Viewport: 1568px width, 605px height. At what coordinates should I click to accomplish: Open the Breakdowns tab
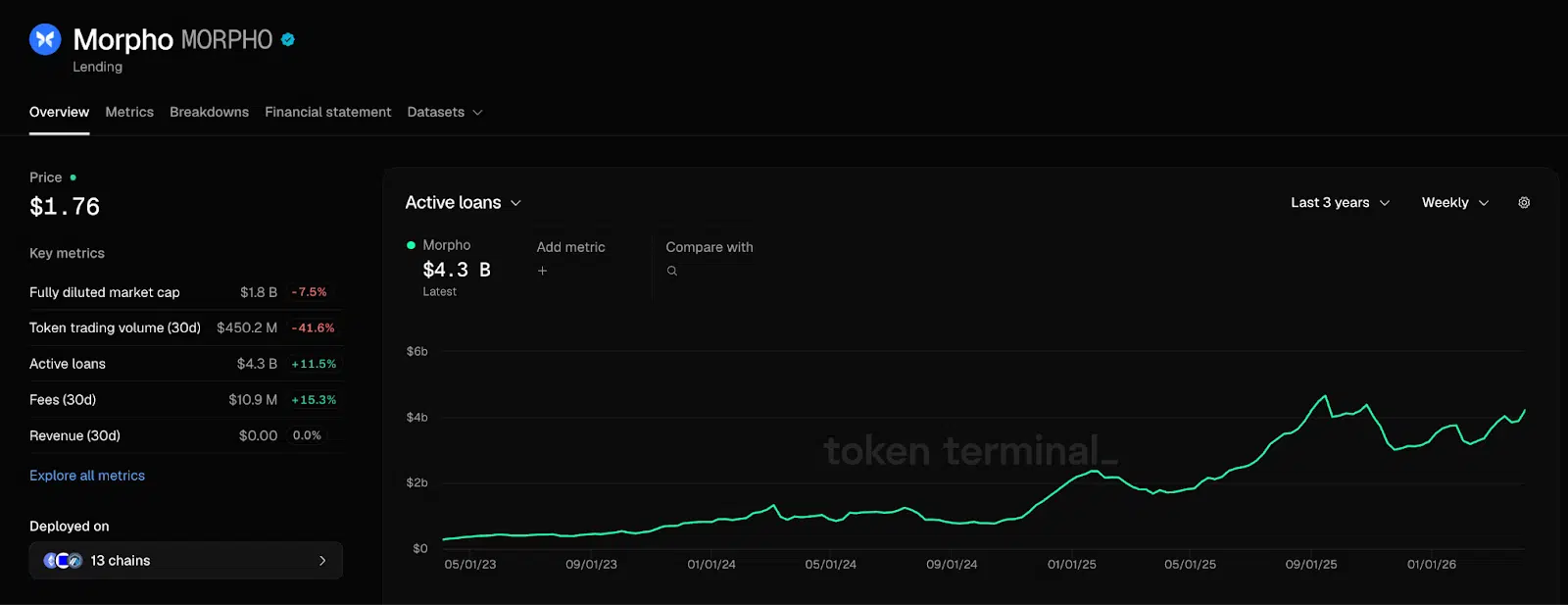pyautogui.click(x=209, y=113)
